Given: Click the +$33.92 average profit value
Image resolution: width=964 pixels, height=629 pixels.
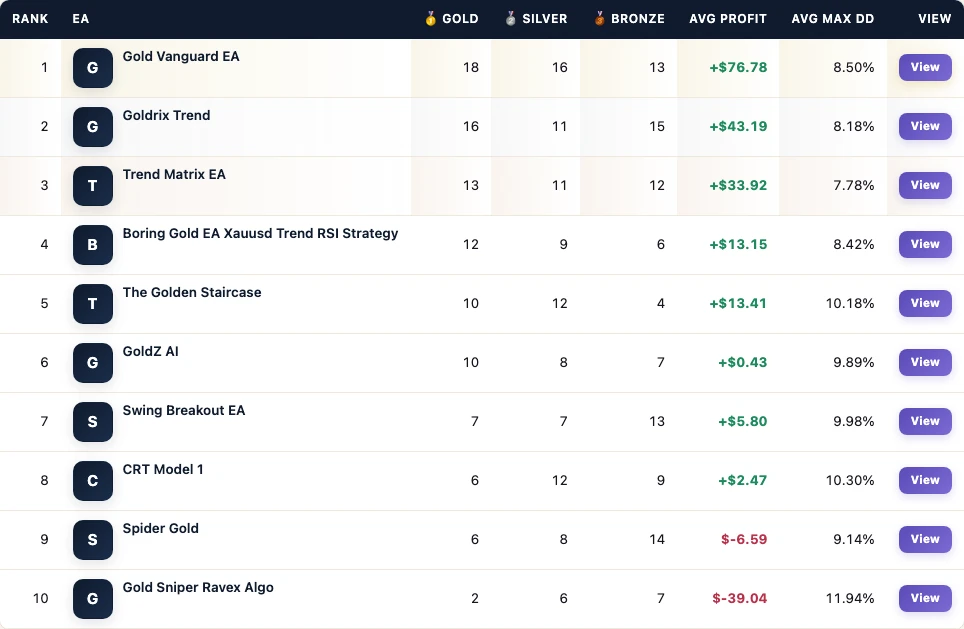Looking at the screenshot, I should tap(738, 186).
